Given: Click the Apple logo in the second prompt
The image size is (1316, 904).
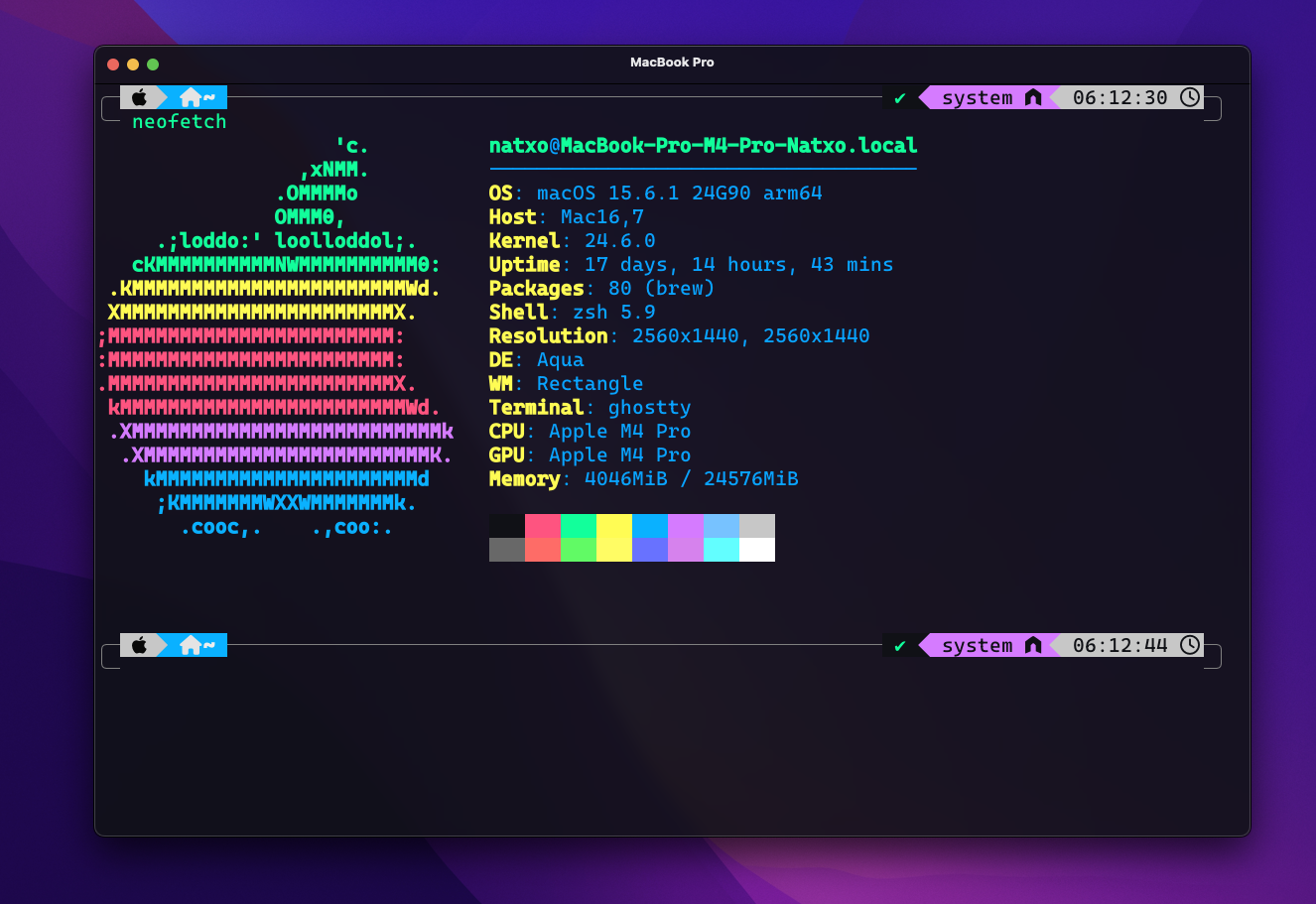Looking at the screenshot, I should pos(139,645).
